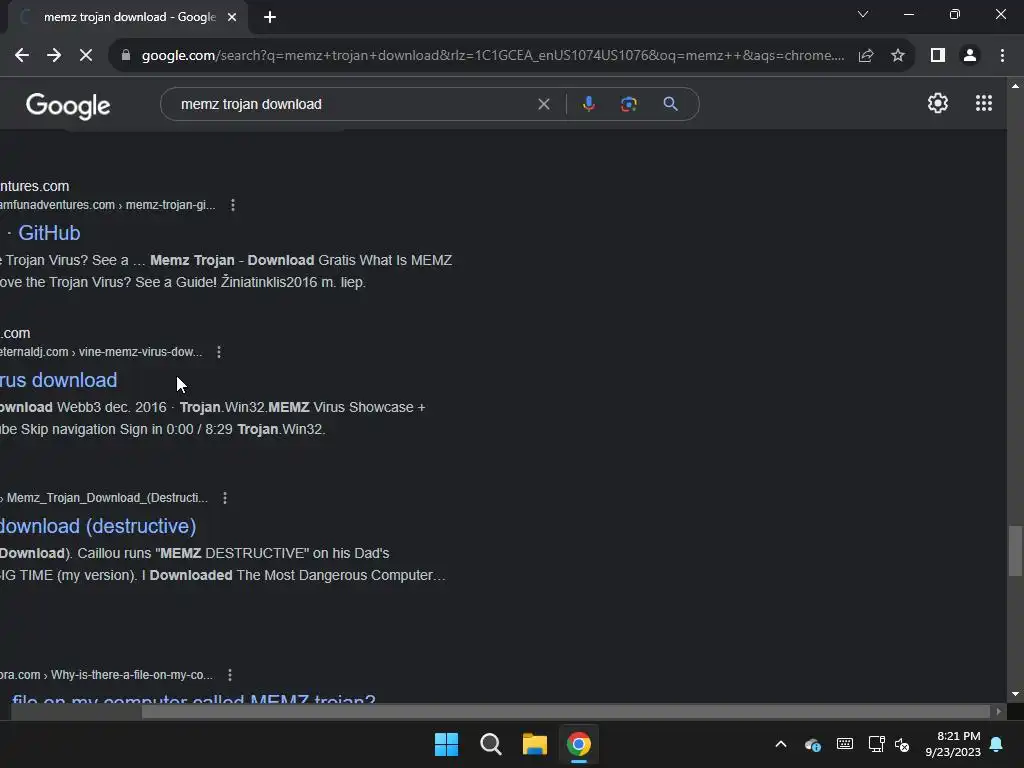
Task: Go back to the previous page
Action: click(22, 56)
